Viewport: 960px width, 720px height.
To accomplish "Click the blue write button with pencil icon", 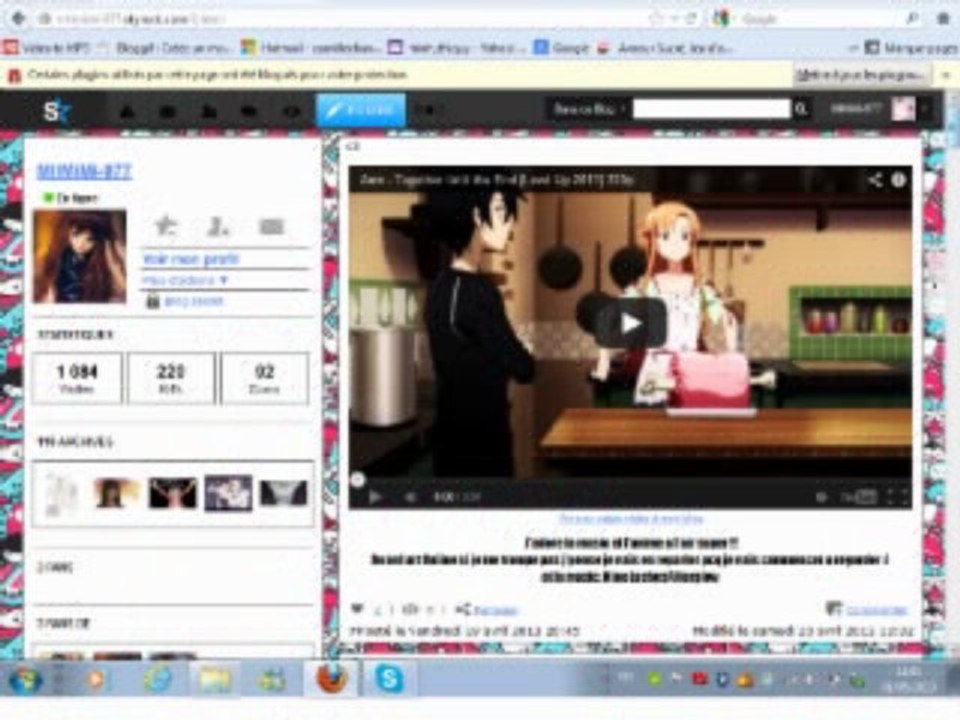I will (361, 110).
